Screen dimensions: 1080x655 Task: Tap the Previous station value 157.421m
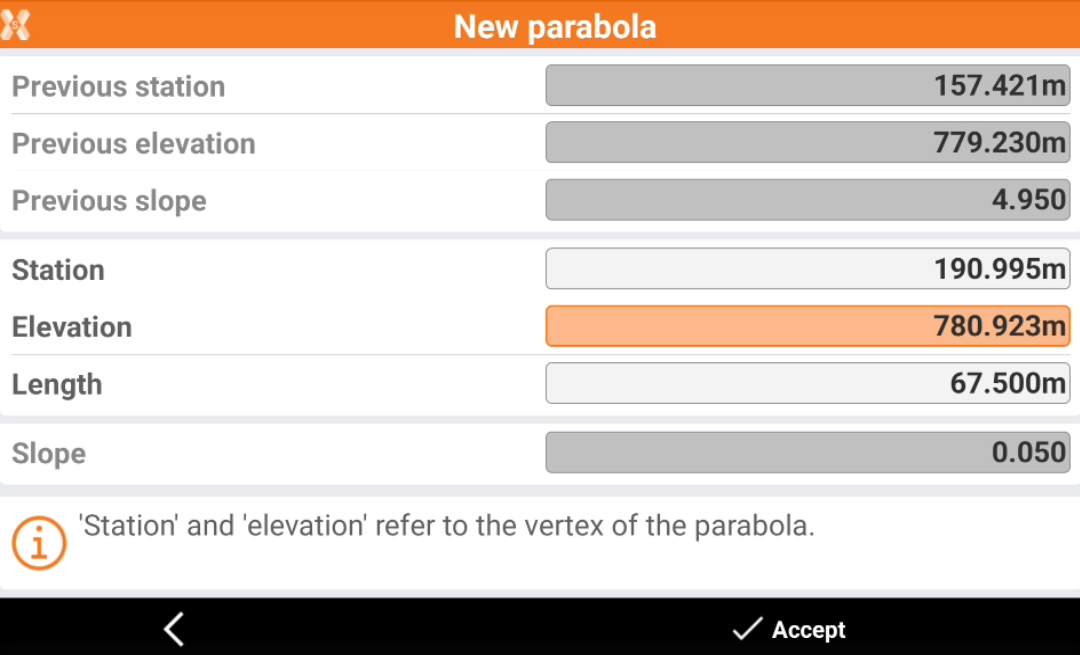tap(807, 86)
